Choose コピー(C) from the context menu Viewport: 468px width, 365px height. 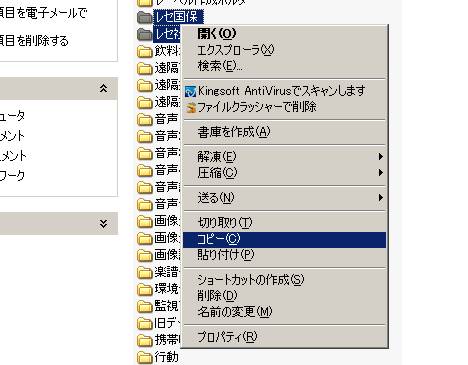(284, 240)
